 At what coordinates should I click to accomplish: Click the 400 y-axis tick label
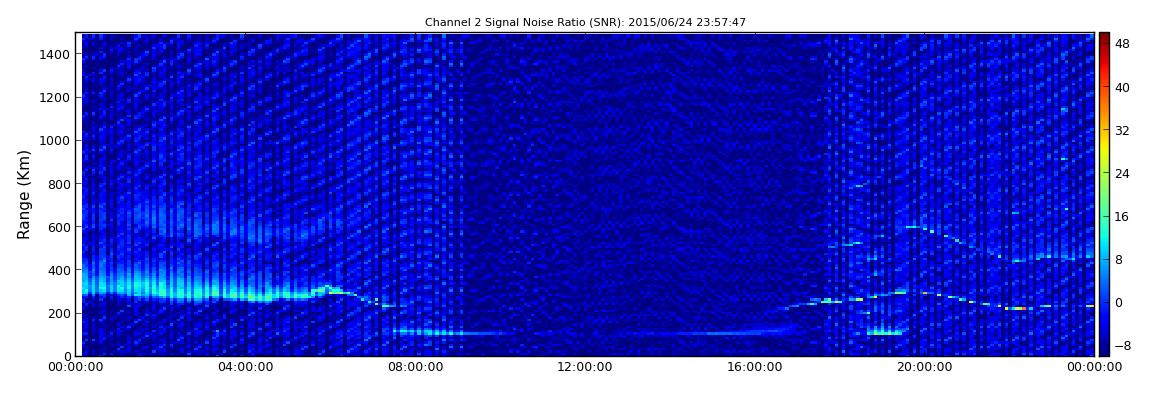click(x=60, y=271)
